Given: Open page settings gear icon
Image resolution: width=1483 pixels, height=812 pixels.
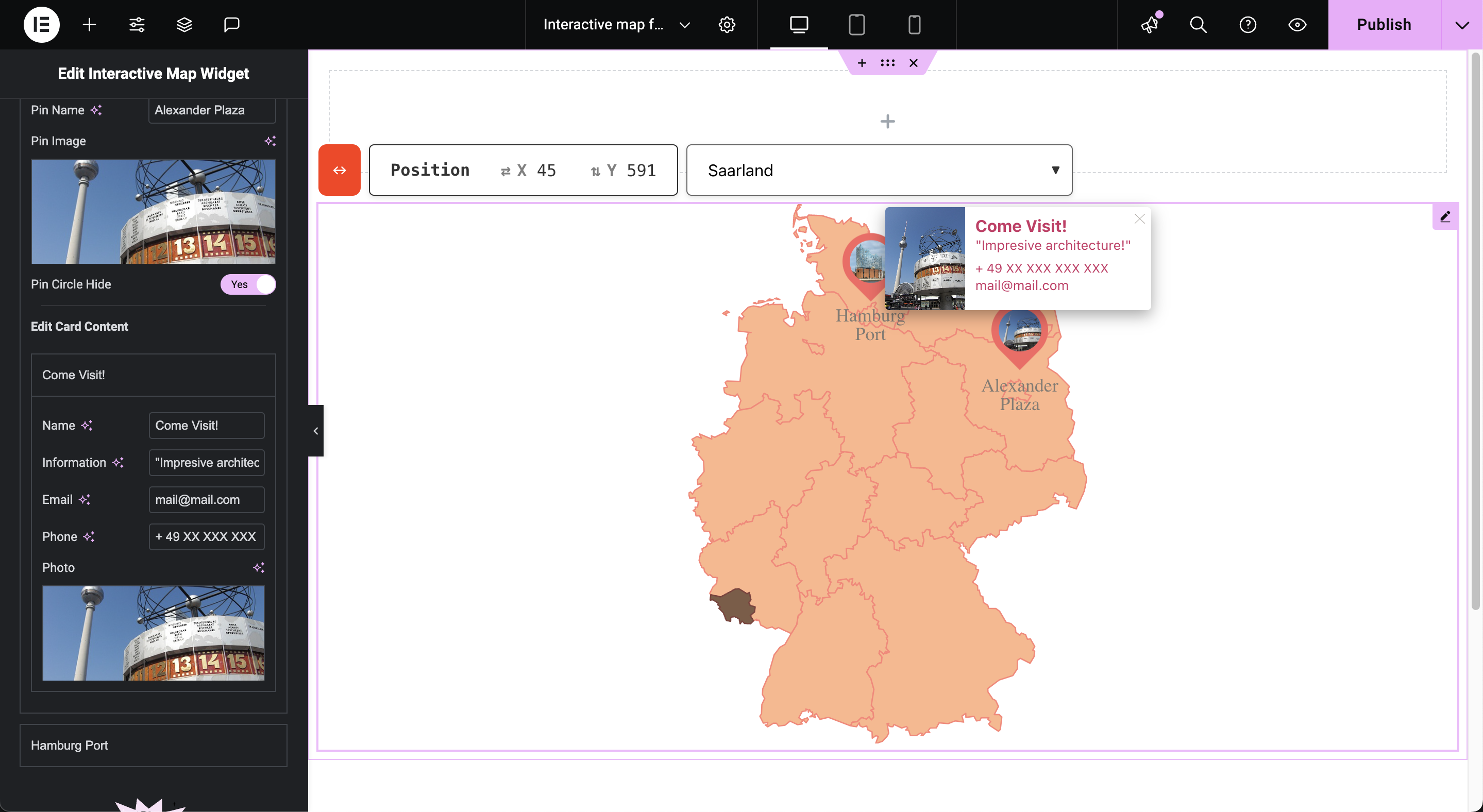Looking at the screenshot, I should click(x=727, y=25).
